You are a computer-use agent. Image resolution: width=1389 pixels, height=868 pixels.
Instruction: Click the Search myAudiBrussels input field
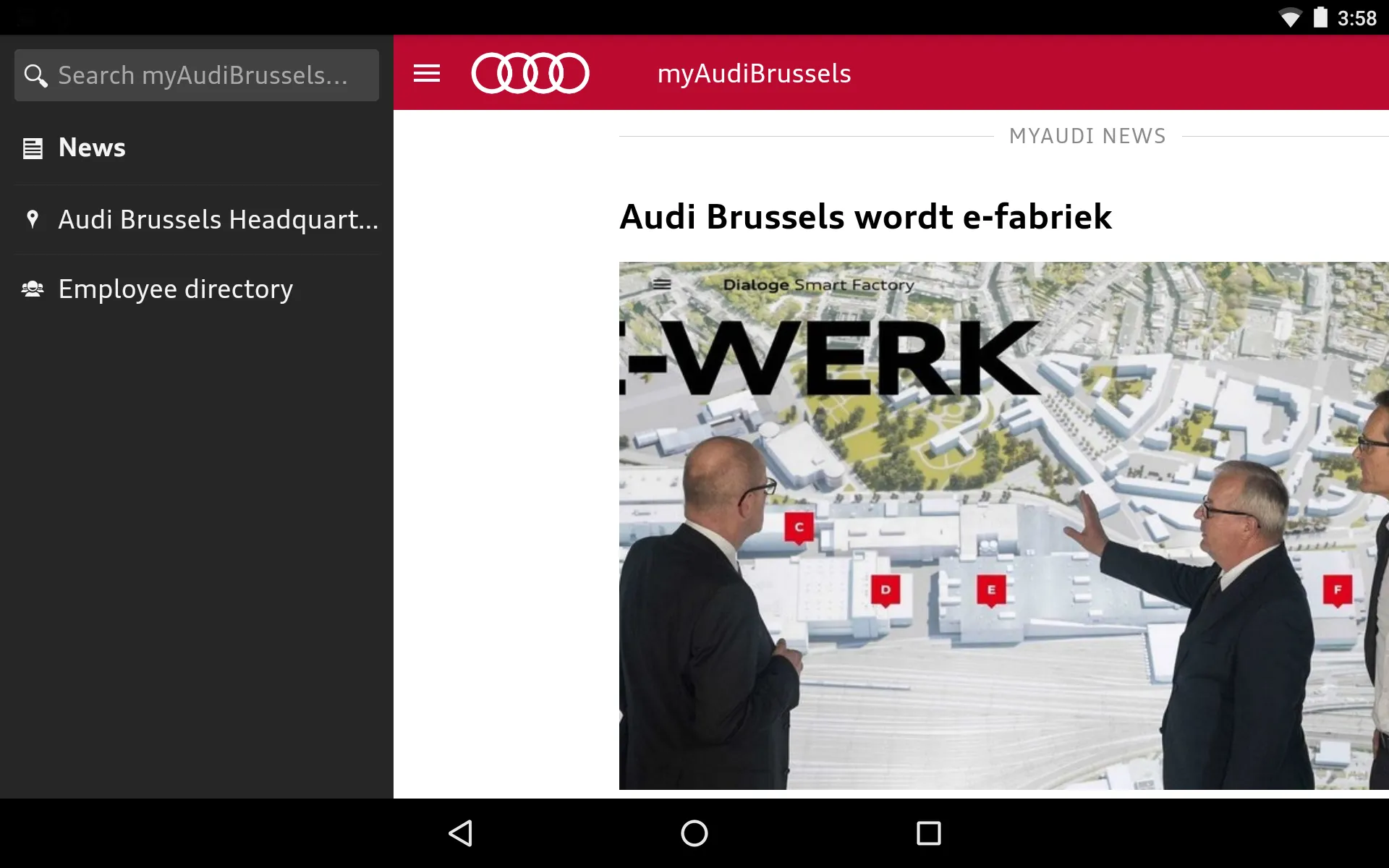coord(196,74)
